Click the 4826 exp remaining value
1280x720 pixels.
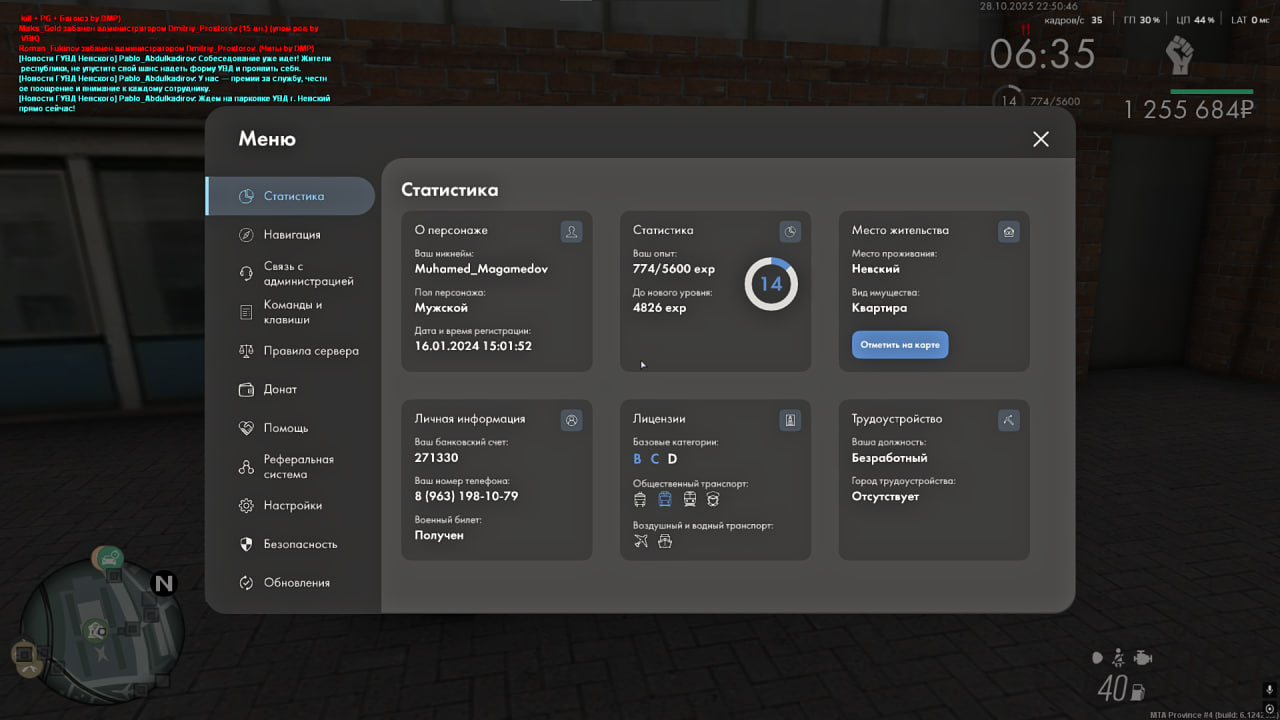[660, 308]
